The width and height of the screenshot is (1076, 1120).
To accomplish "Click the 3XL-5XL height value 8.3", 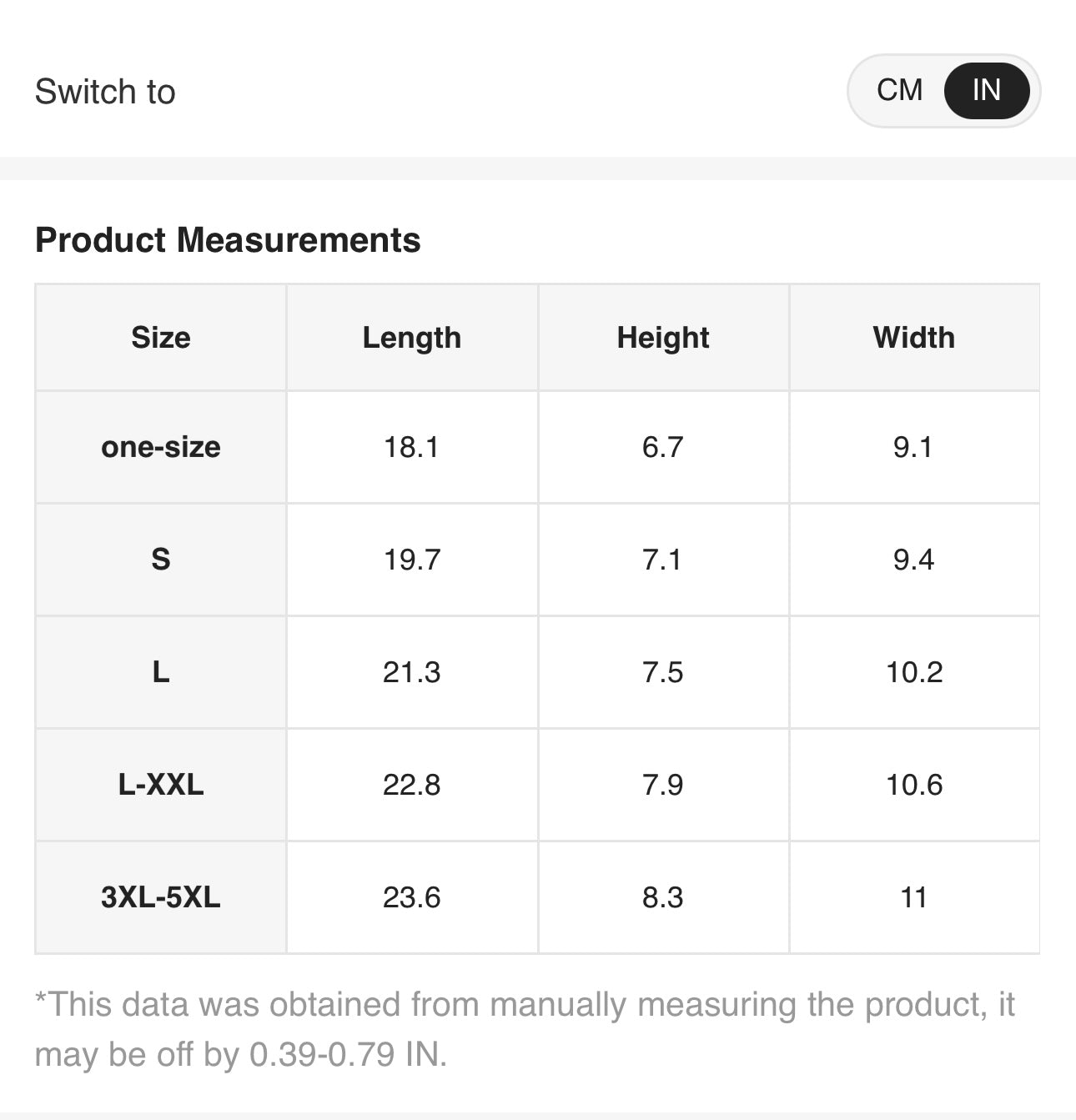I will pyautogui.click(x=663, y=897).
